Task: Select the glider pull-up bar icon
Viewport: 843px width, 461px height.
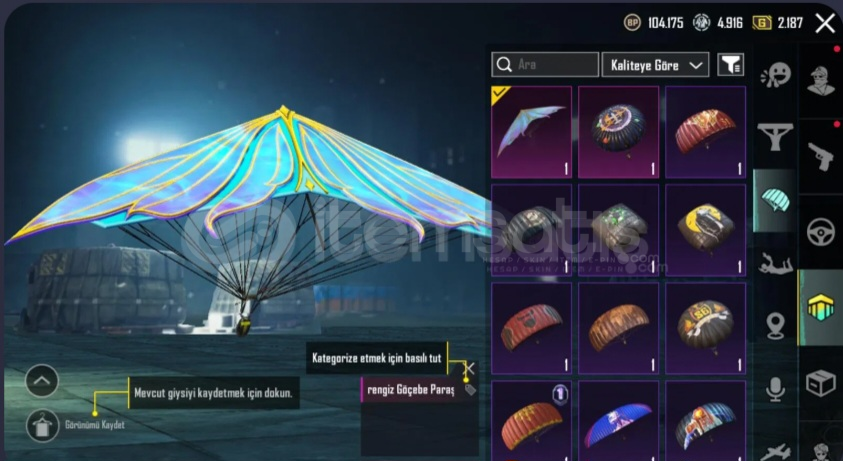Action: pos(775,136)
